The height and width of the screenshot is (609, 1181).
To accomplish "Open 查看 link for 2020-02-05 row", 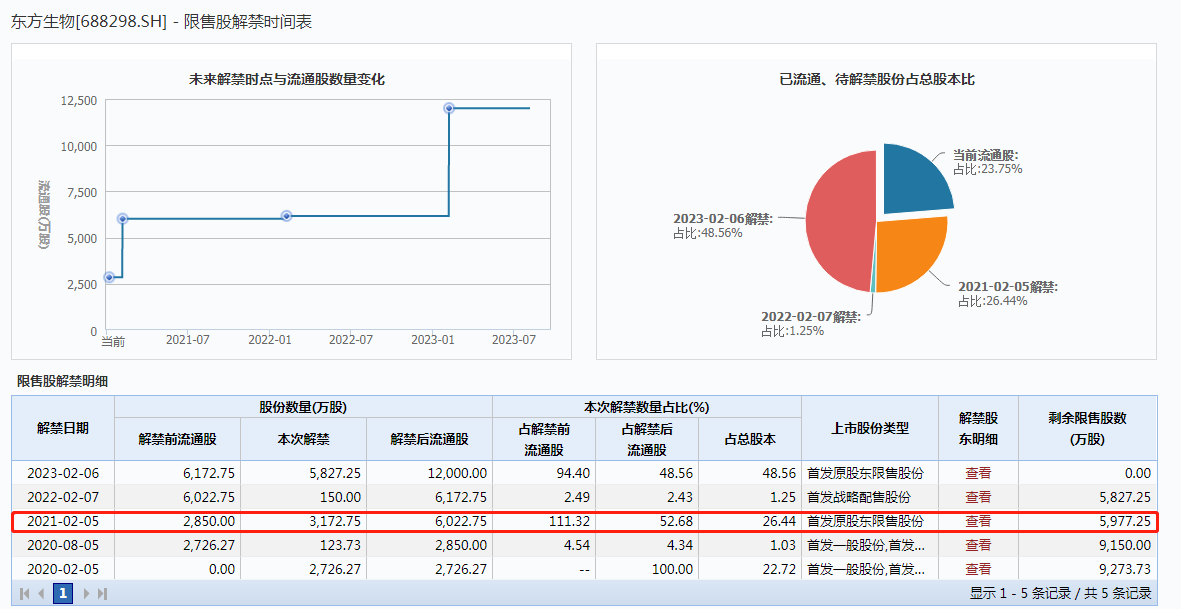I will [978, 569].
